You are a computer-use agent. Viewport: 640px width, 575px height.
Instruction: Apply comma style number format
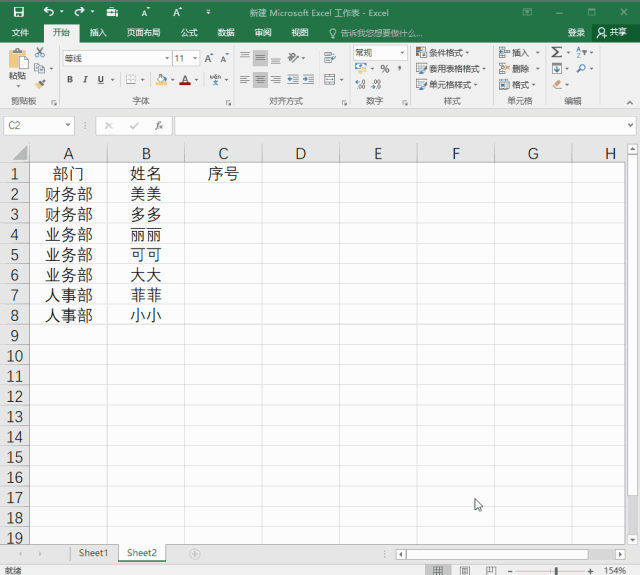click(x=400, y=69)
